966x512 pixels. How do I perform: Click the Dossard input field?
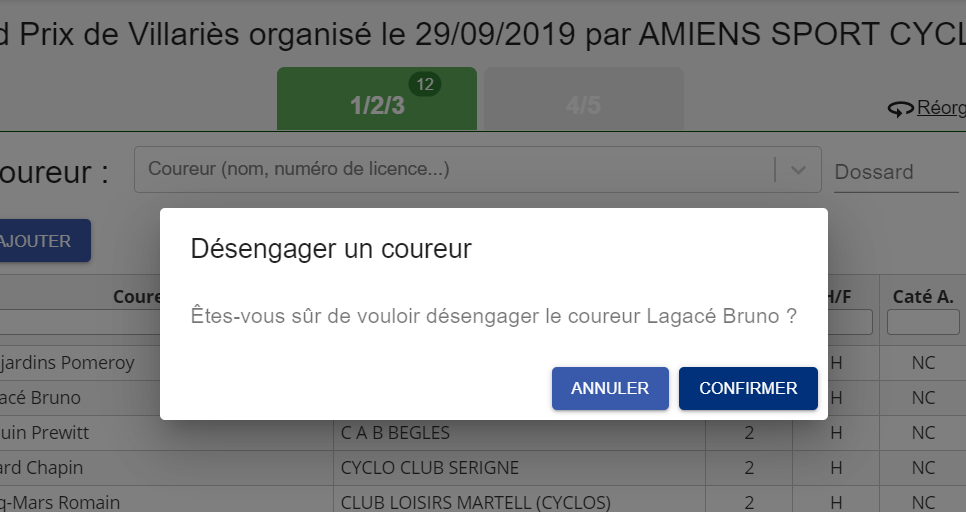(x=896, y=172)
